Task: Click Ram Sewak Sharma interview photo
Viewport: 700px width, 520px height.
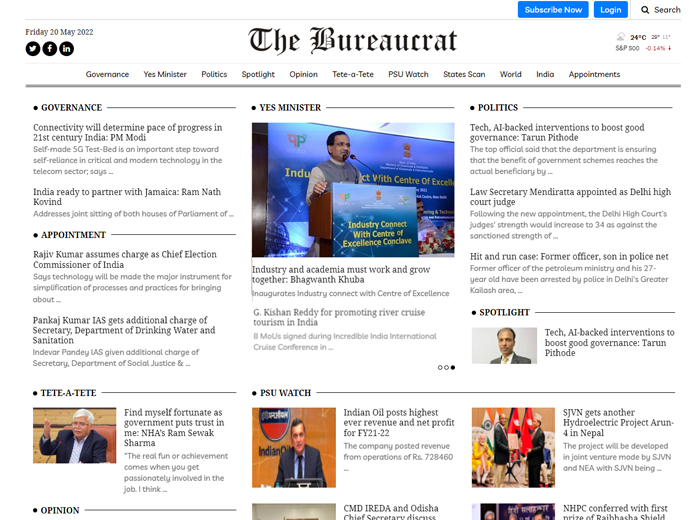Action: [75, 435]
